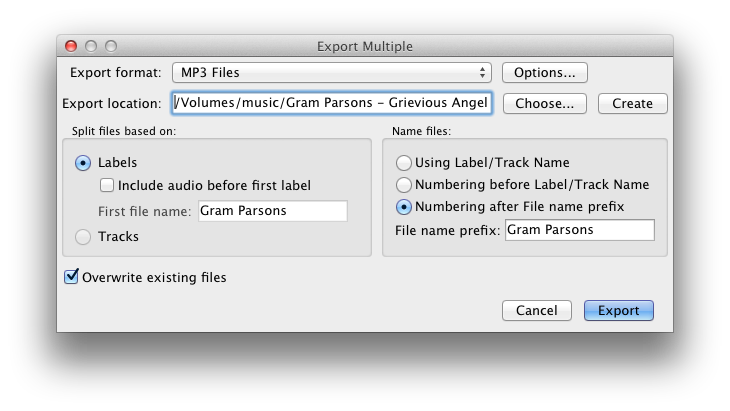Screen dimensions: 730x411
Task: Click the gray minimize window button
Action: 91,46
